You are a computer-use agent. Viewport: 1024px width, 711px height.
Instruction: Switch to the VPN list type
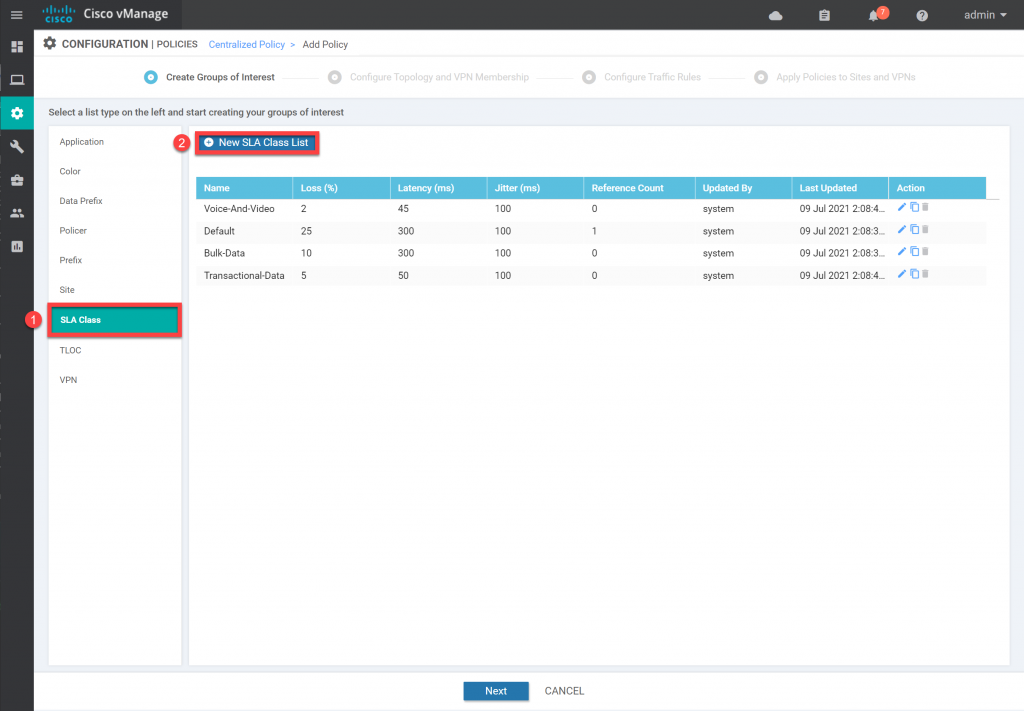tap(68, 379)
